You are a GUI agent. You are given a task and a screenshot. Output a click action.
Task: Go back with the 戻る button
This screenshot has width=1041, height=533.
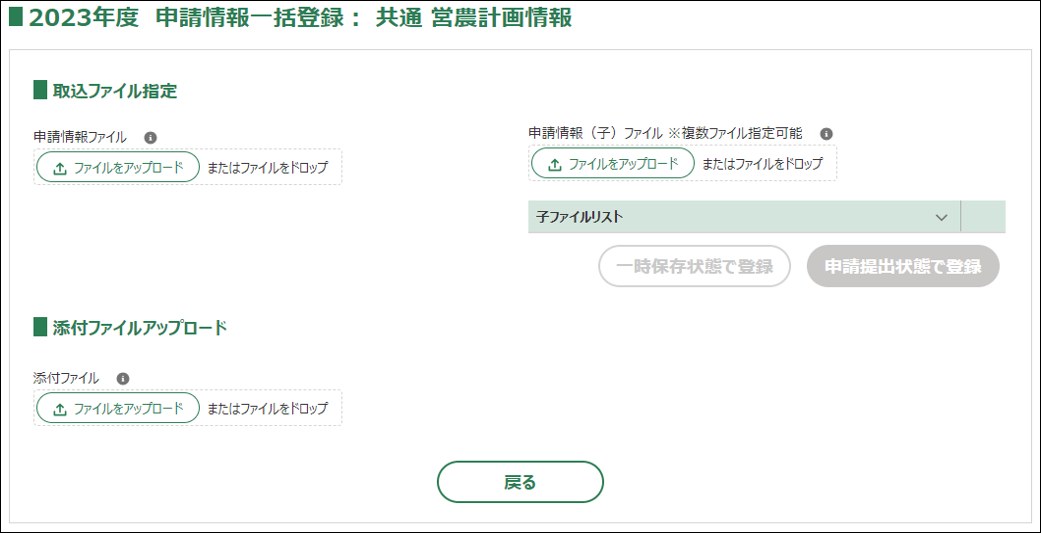coord(520,482)
